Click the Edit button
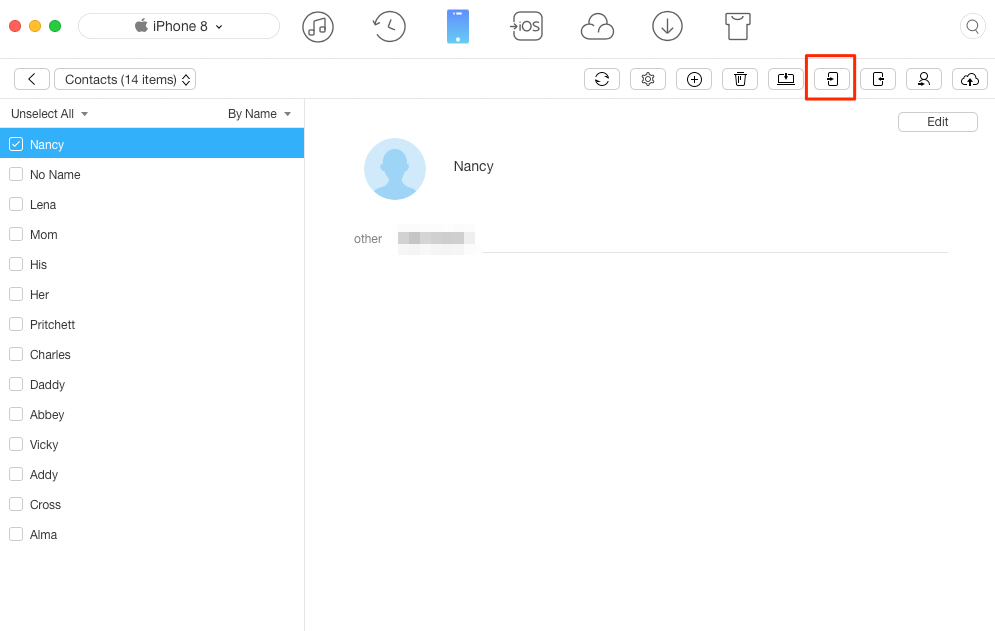Viewport: 995px width, 631px height. [x=937, y=122]
